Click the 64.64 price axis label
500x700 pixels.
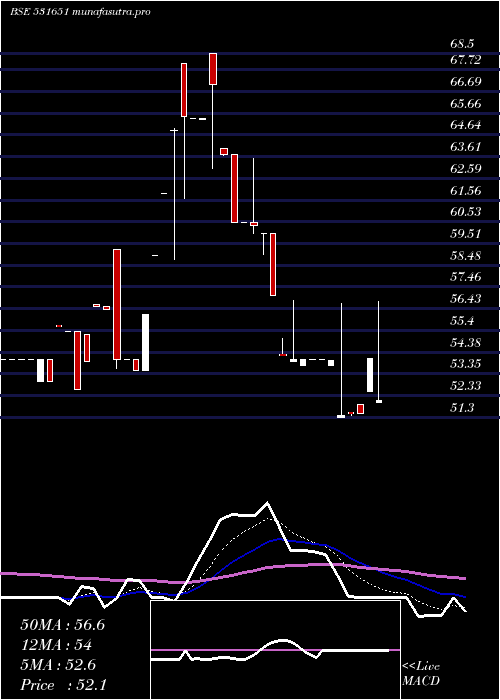465,125
